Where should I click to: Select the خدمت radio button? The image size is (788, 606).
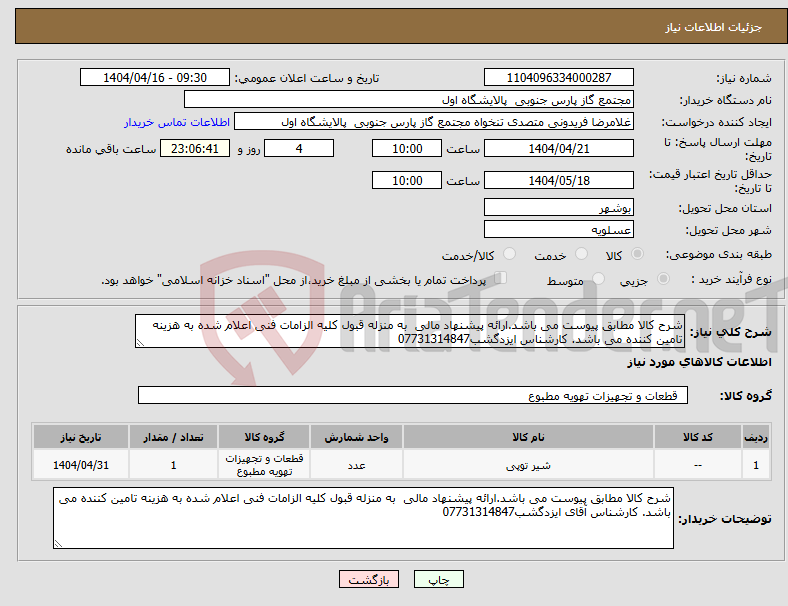[x=581, y=254]
